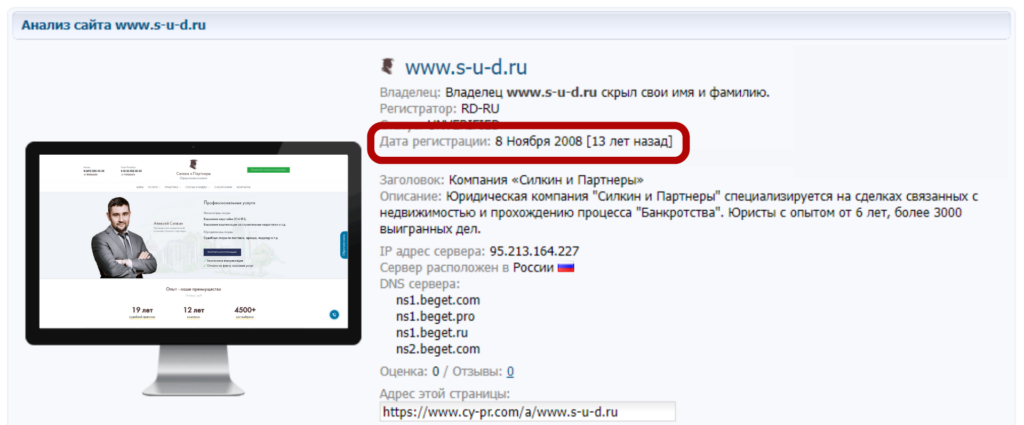
Task: Click the registrar value RD-RU
Action: pos(480,108)
